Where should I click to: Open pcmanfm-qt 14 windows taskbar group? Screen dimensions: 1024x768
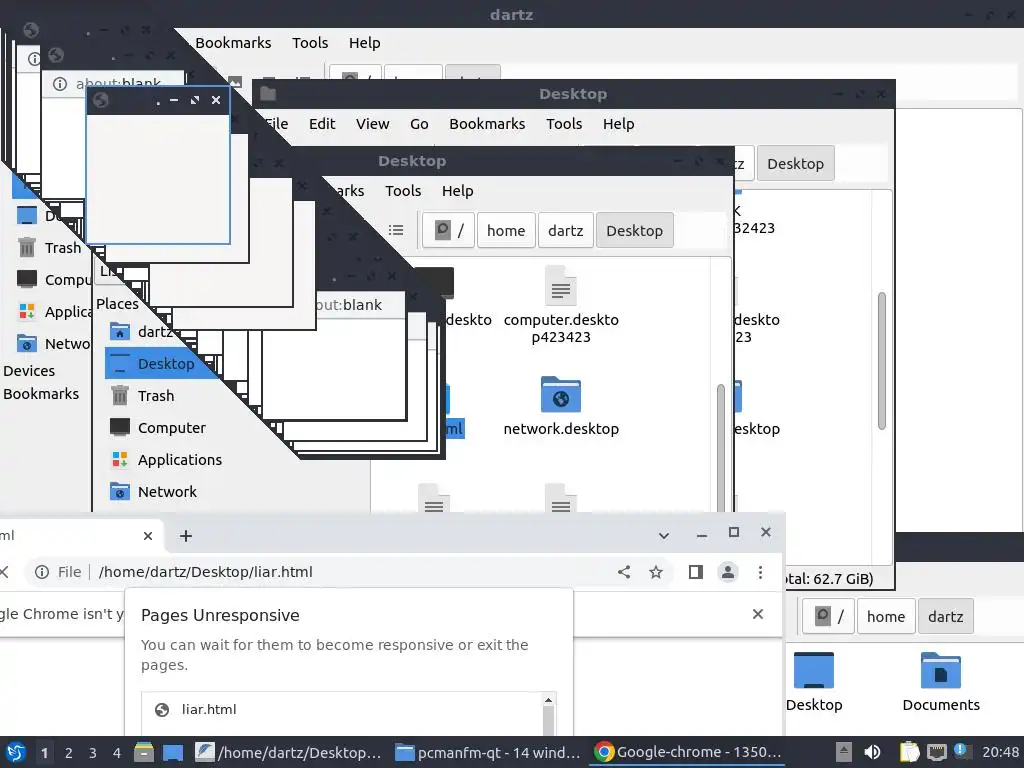pos(488,752)
